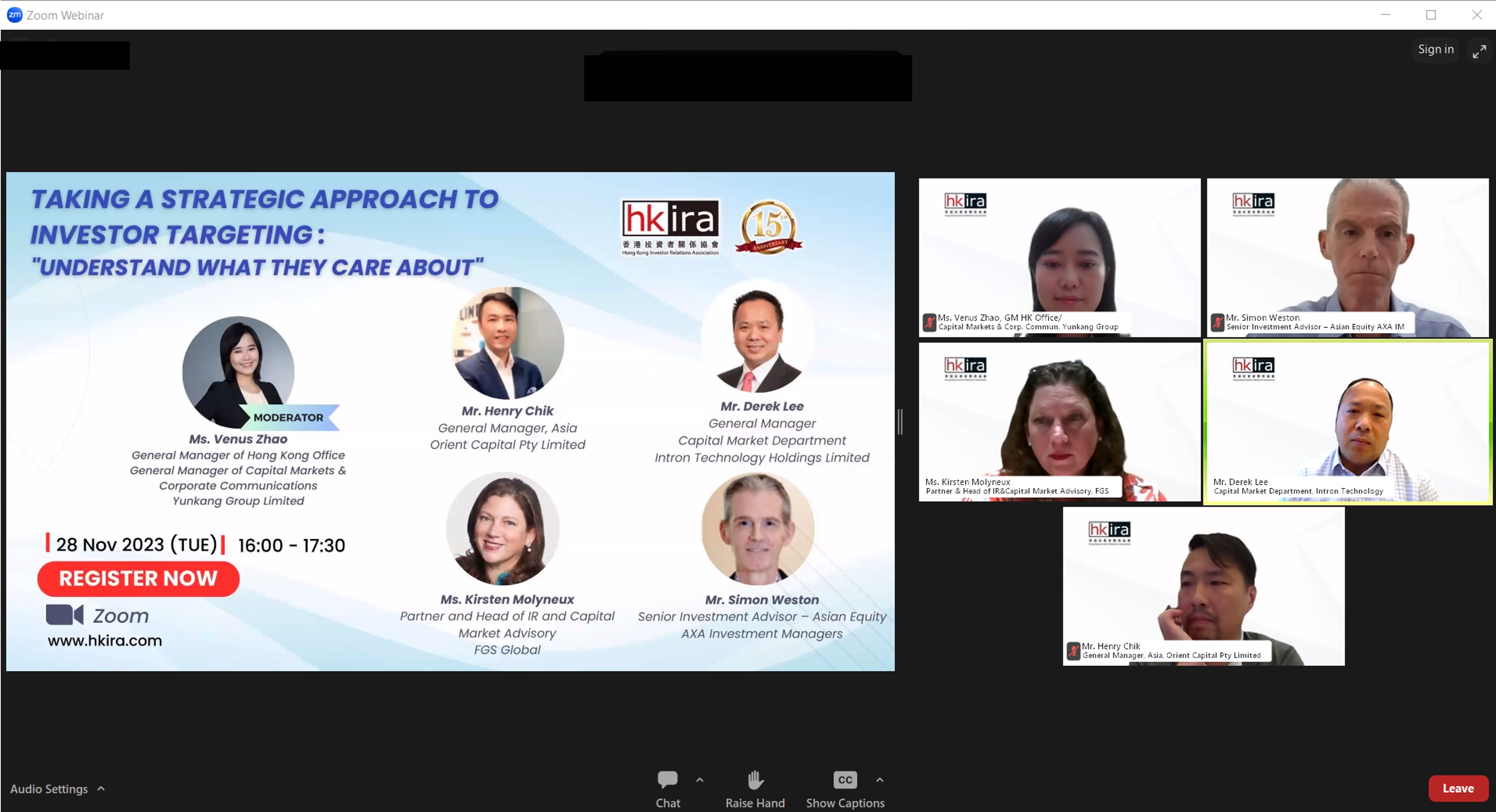Close the Zoom Webinar window
Image resolution: width=1496 pixels, height=812 pixels.
coord(1477,14)
